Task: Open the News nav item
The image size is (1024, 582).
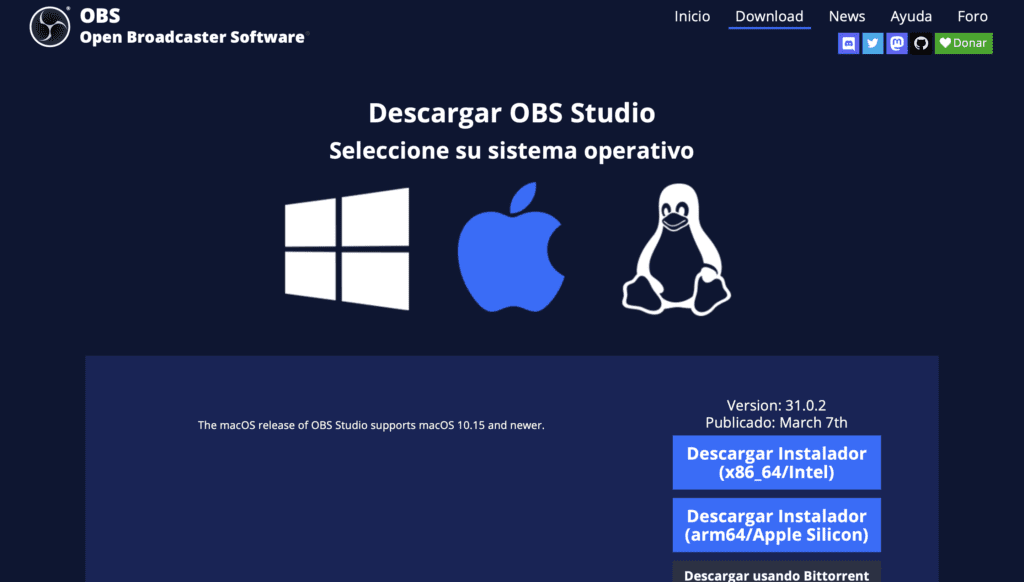Action: tap(847, 16)
